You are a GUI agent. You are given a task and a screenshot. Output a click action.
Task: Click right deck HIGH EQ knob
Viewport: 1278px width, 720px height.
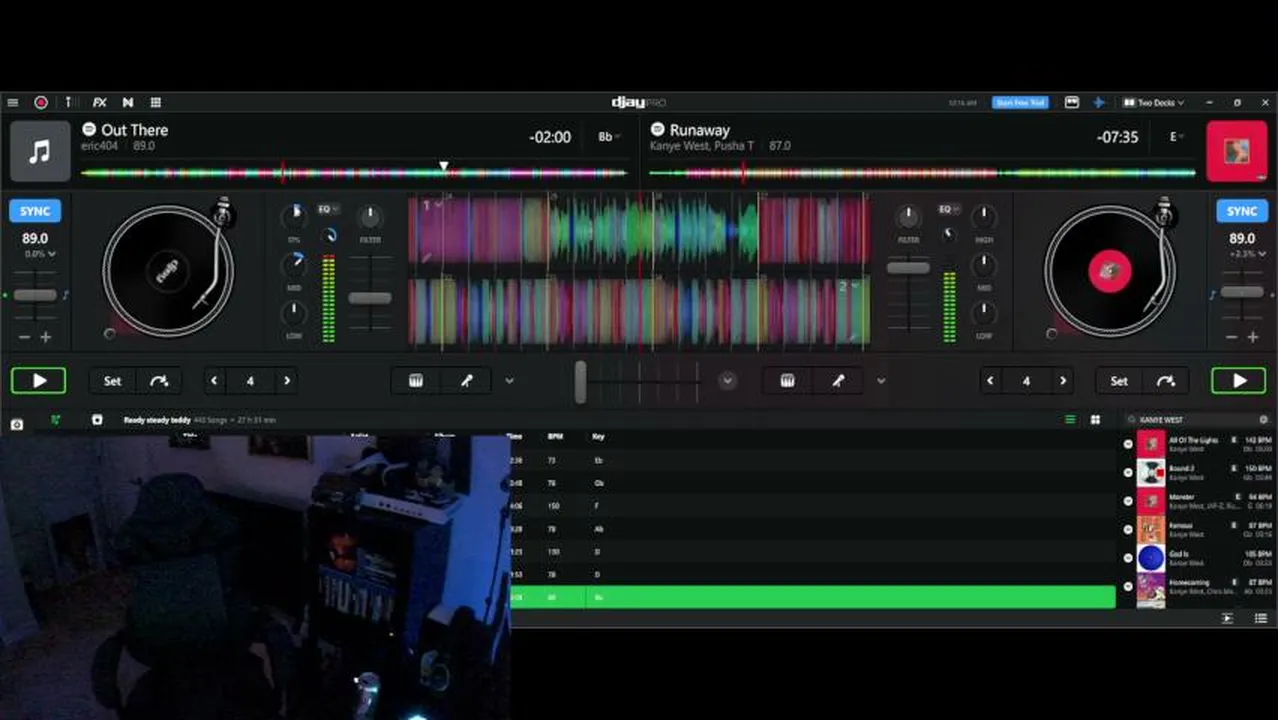984,215
